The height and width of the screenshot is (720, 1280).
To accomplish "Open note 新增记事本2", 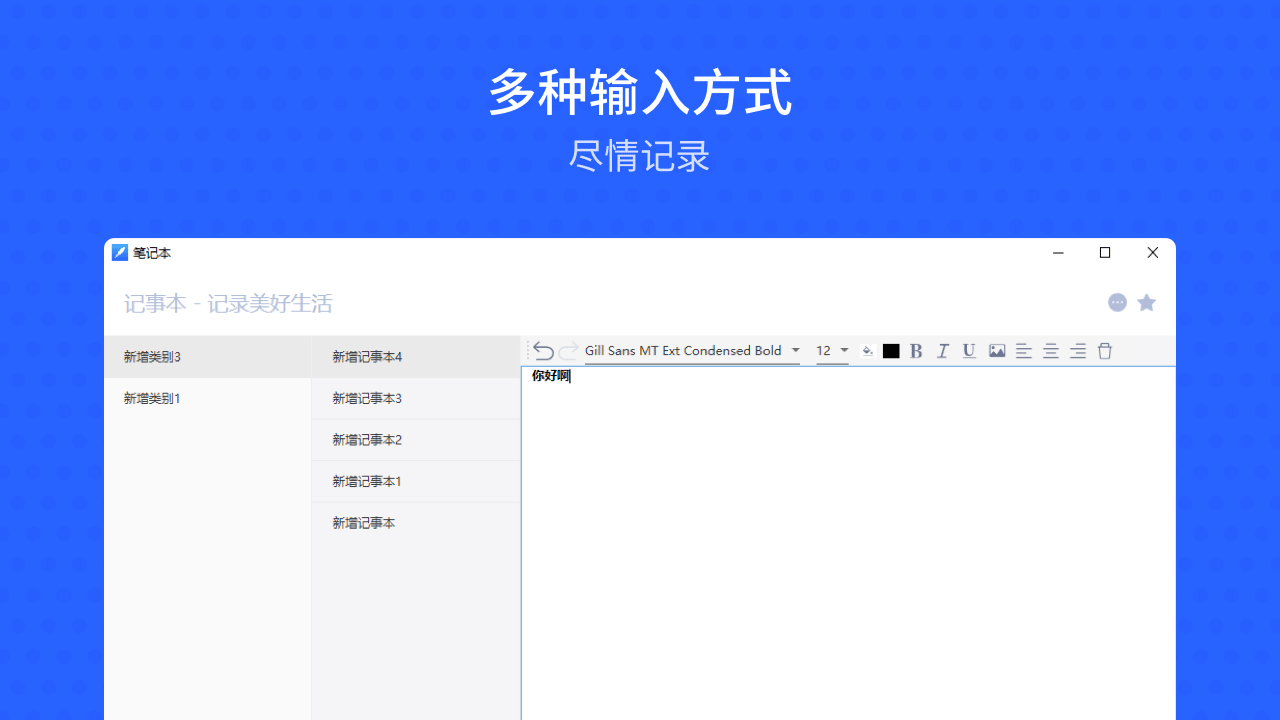I will click(x=416, y=440).
